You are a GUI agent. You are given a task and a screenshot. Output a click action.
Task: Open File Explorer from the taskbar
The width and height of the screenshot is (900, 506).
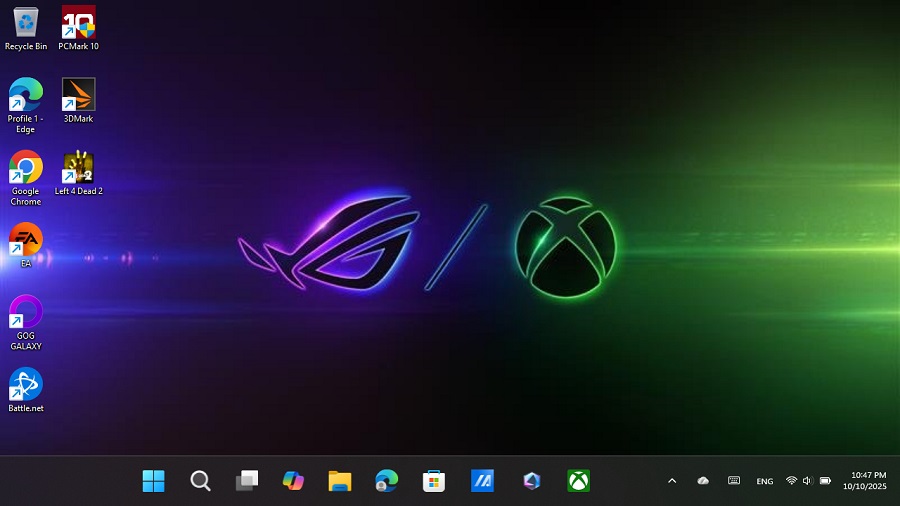340,481
